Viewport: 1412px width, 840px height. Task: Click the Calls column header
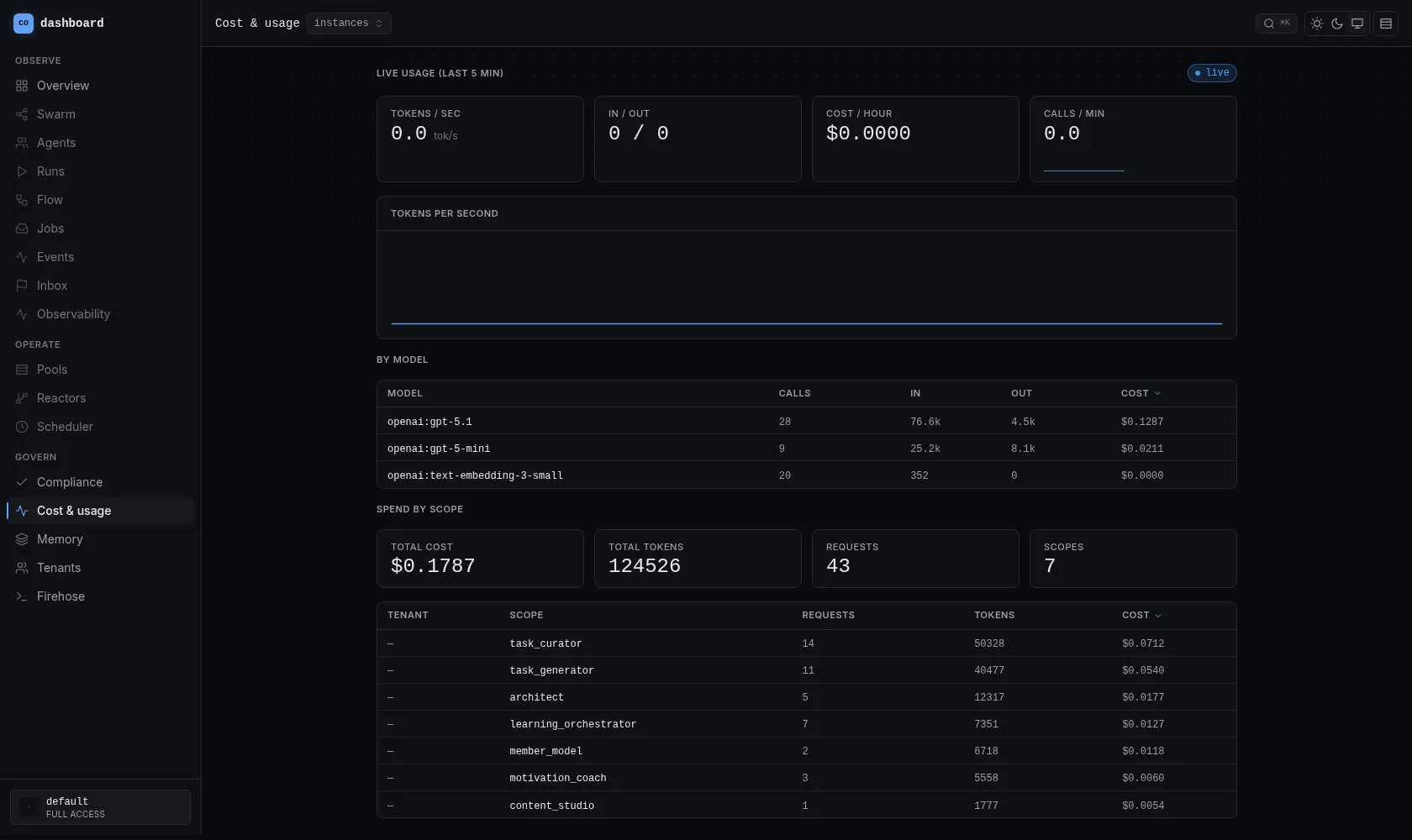click(794, 393)
